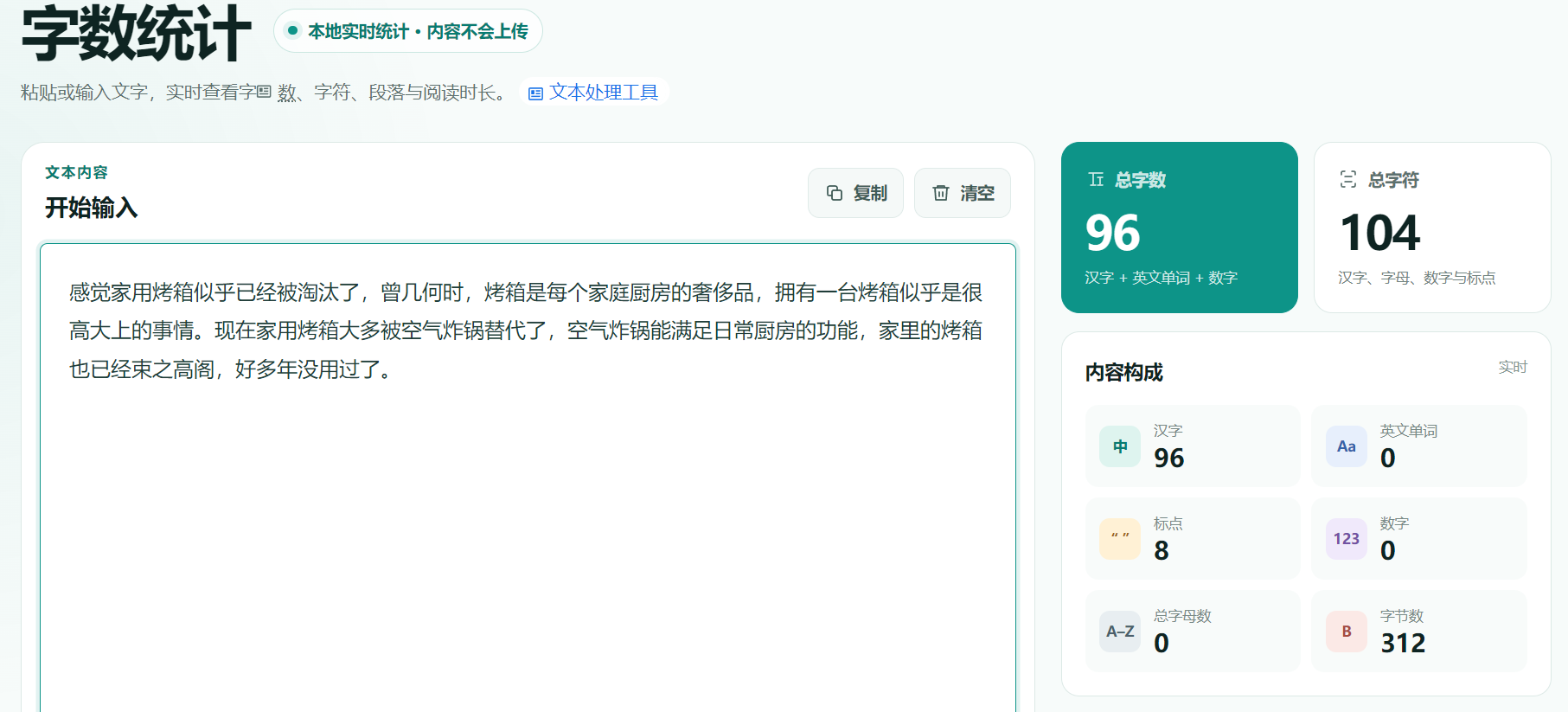1568x712 pixels.
Task: Click the 字节数 value 312
Action: click(1403, 643)
